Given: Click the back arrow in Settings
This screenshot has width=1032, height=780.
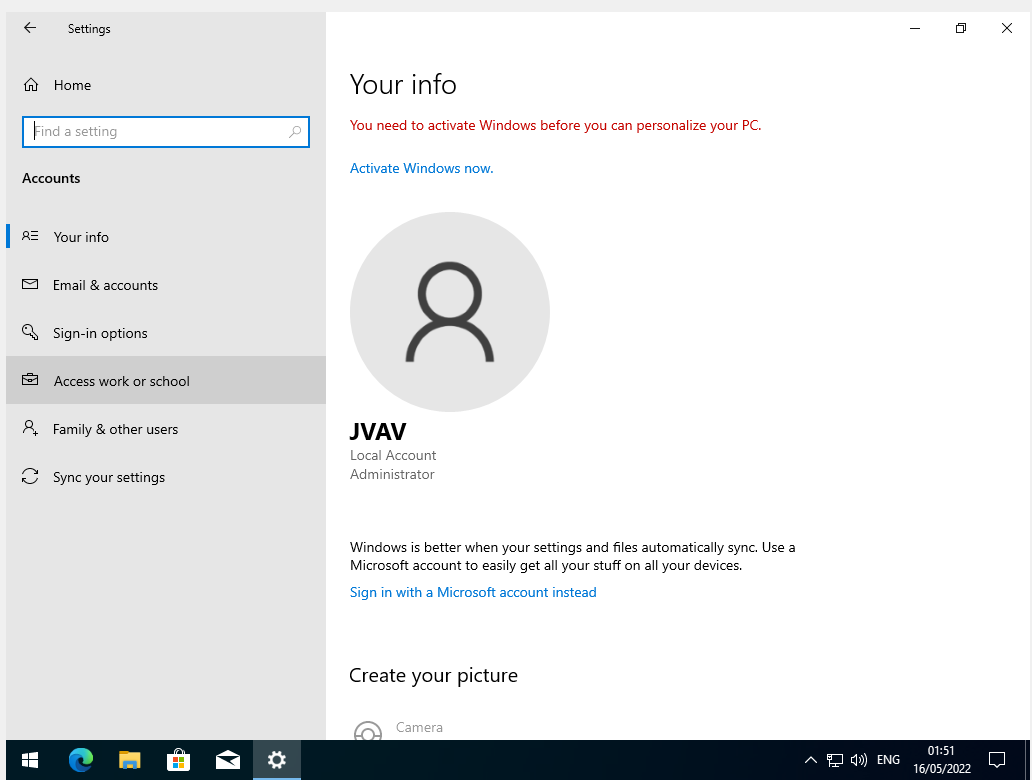Looking at the screenshot, I should click(29, 28).
